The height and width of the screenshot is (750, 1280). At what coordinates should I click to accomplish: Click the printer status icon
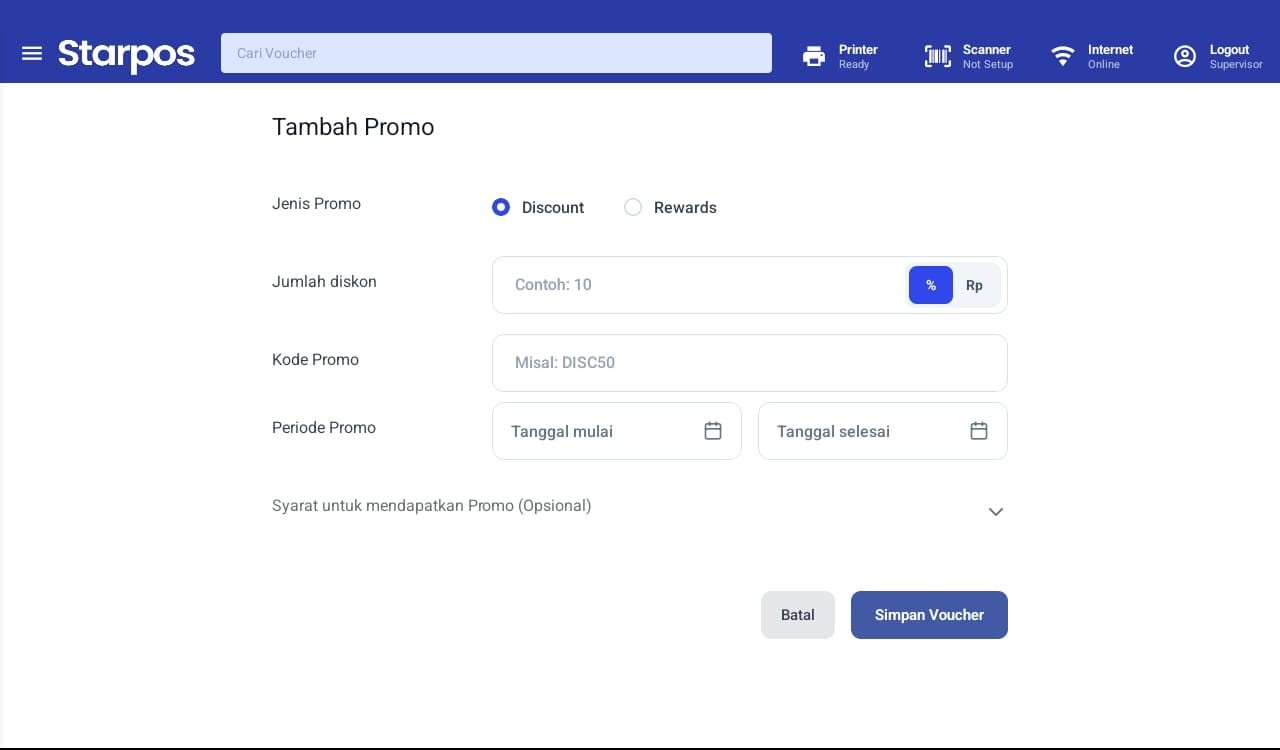[814, 56]
